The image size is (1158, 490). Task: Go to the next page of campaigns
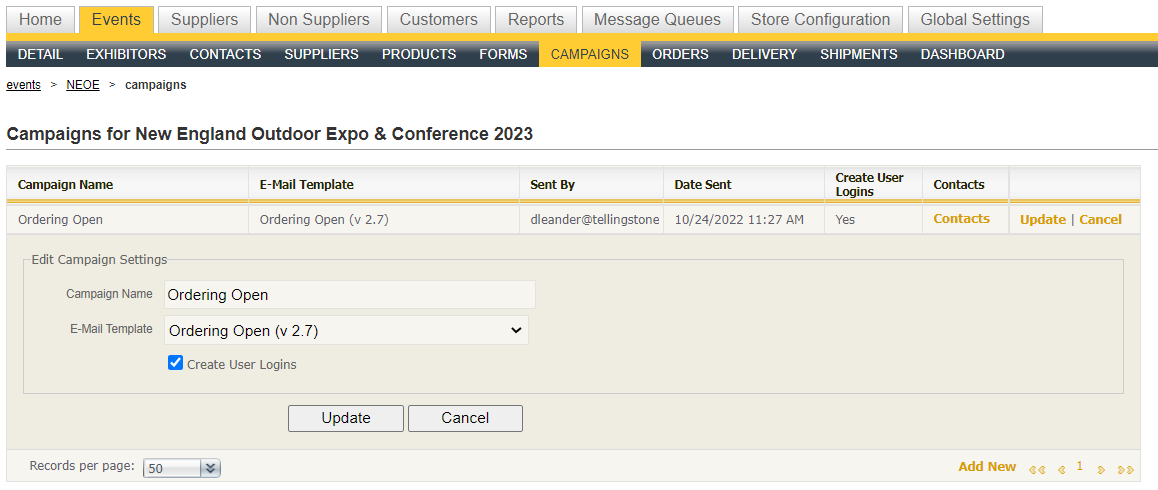click(x=1101, y=469)
